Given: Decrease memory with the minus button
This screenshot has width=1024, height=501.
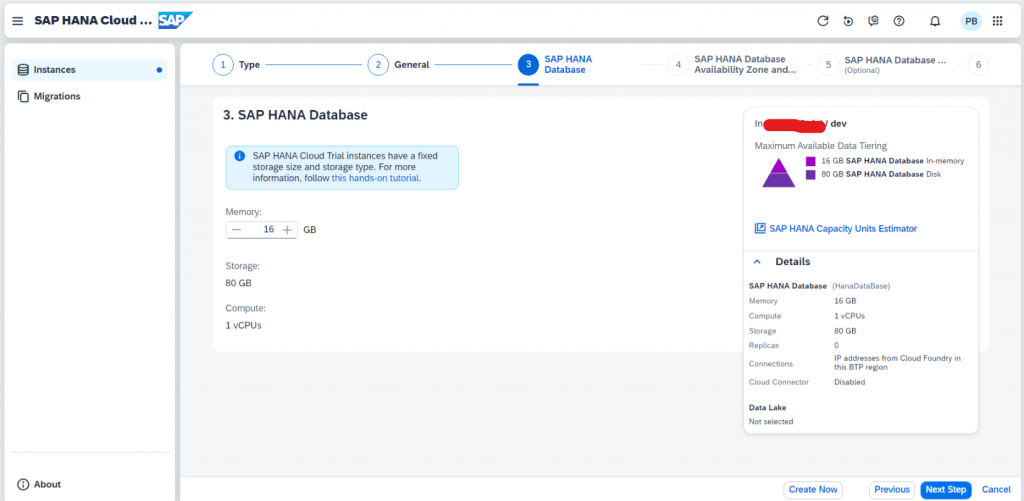Looking at the screenshot, I should coord(236,230).
